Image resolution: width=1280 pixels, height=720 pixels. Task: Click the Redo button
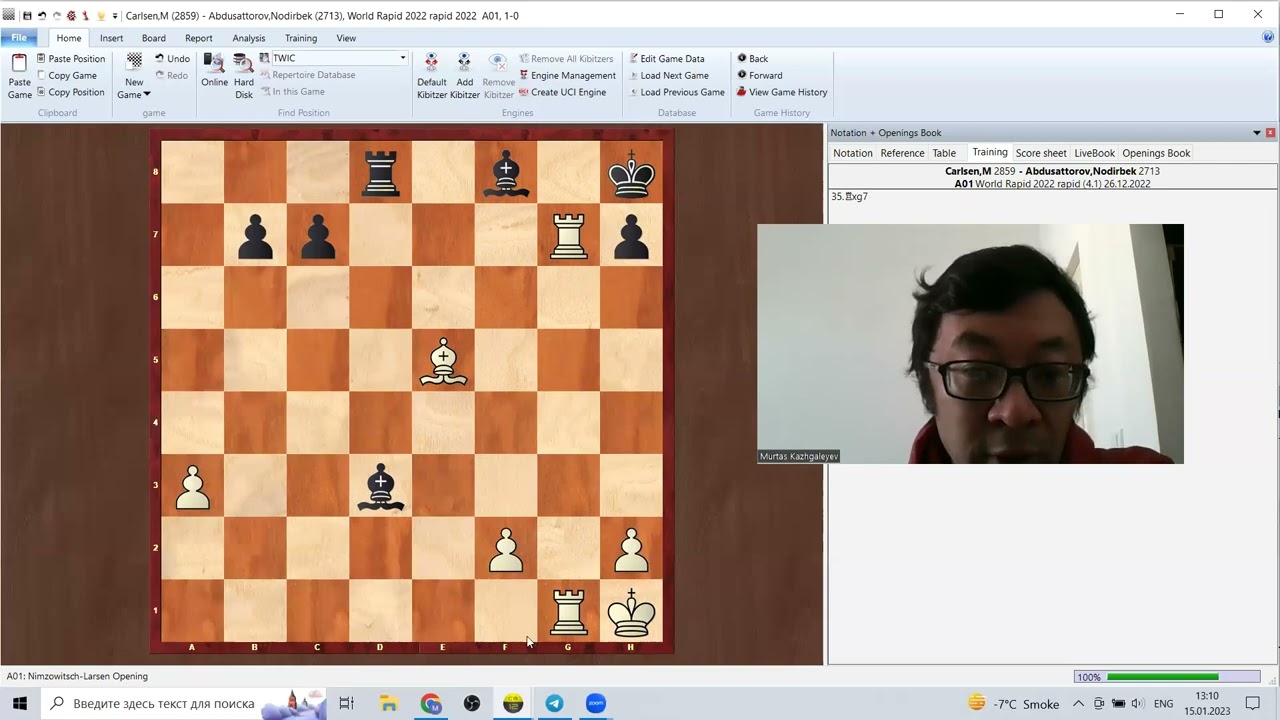171,75
